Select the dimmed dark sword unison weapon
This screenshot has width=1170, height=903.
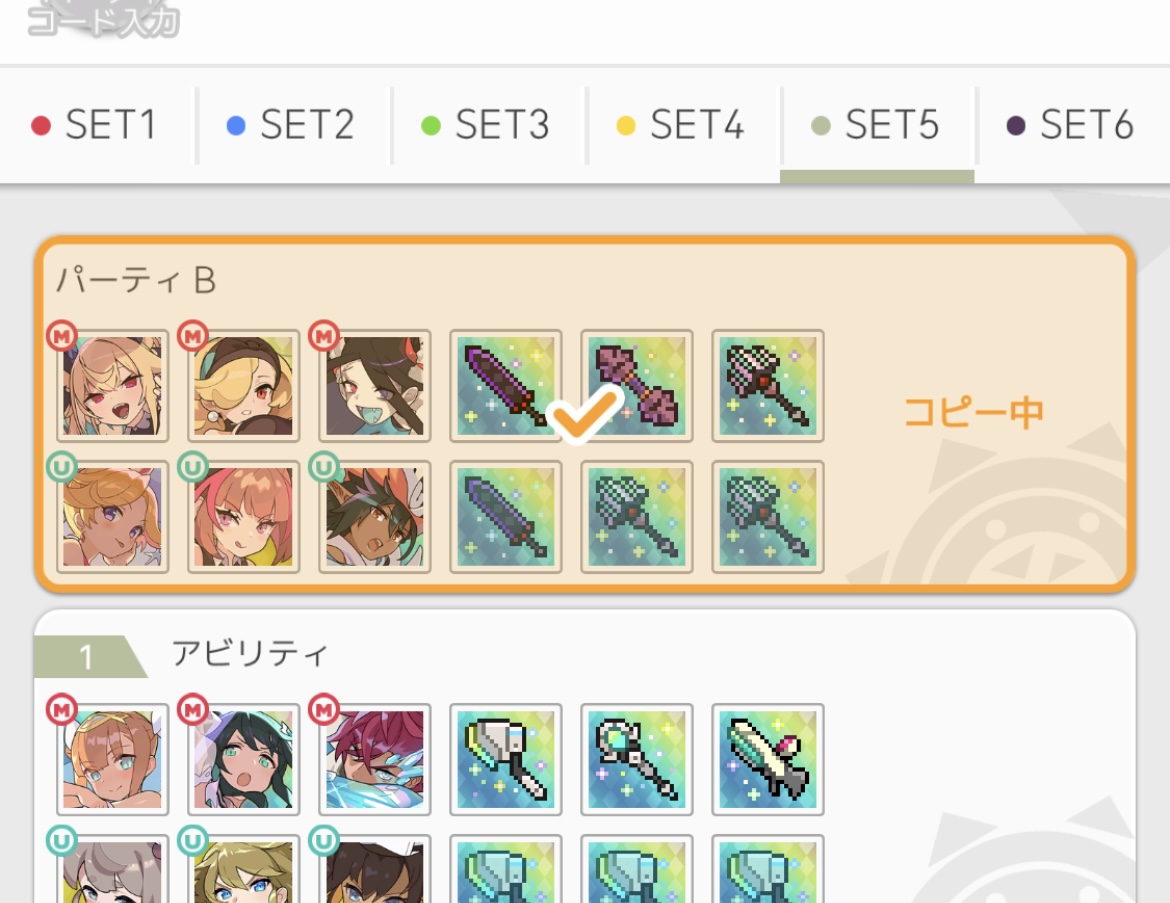505,516
